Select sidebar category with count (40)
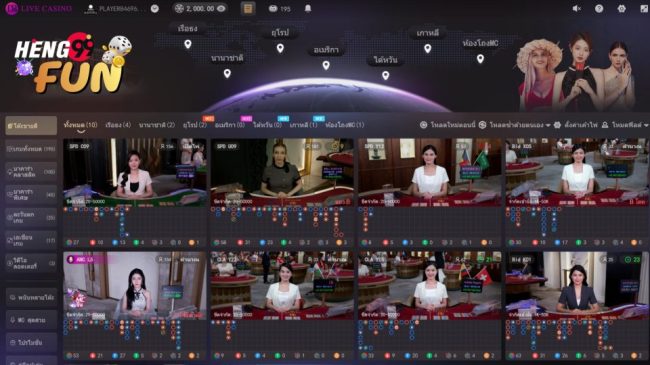 [31, 195]
